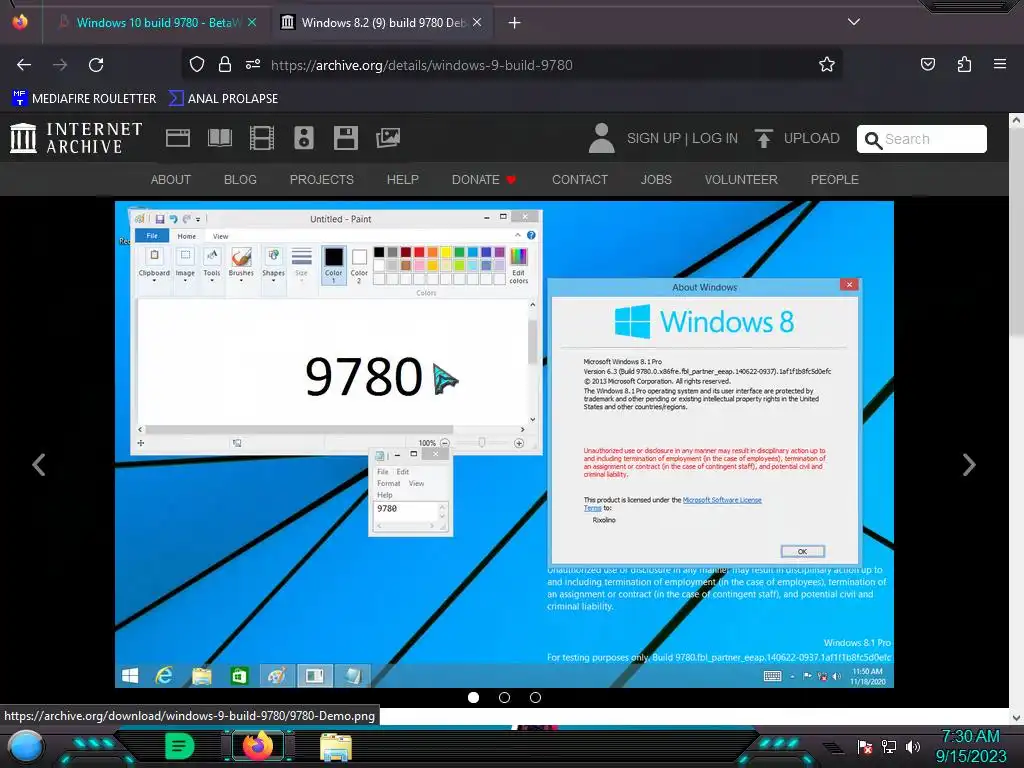1024x768 pixels.
Task: Click SIGN UP | LOG IN link
Action: pyautogui.click(x=682, y=138)
